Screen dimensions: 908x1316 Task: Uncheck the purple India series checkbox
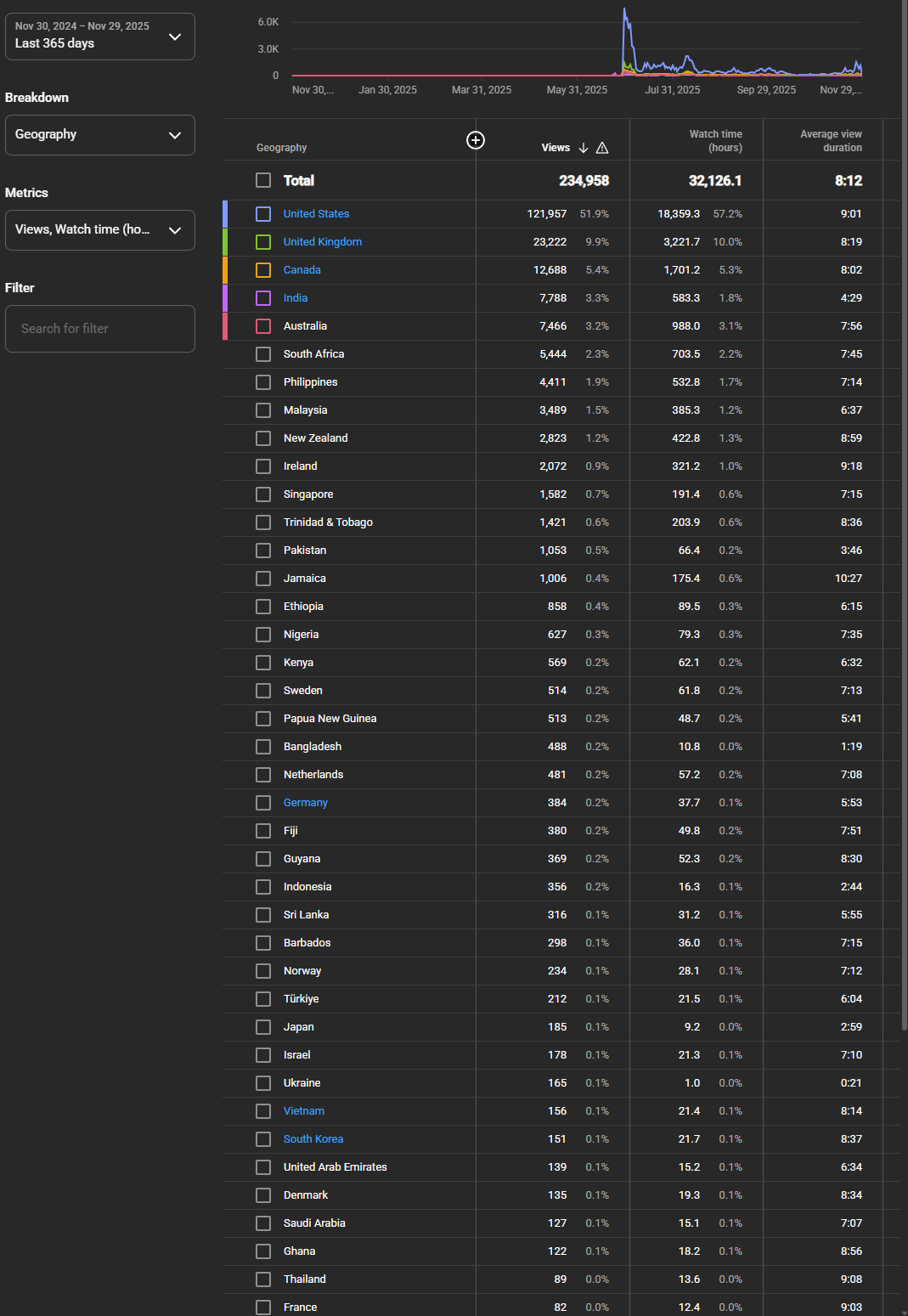point(263,298)
